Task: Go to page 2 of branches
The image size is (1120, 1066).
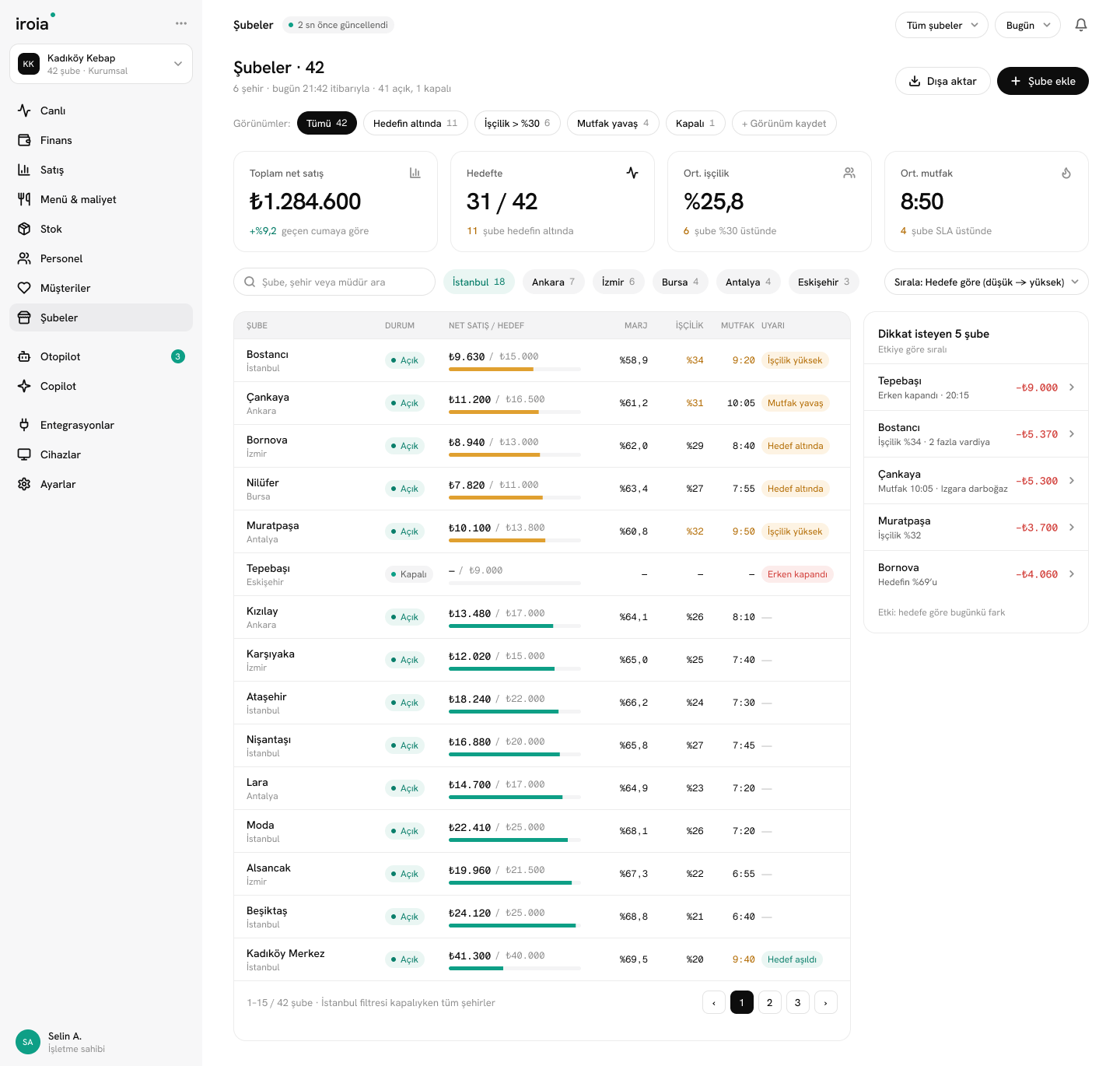Action: pos(770,1002)
